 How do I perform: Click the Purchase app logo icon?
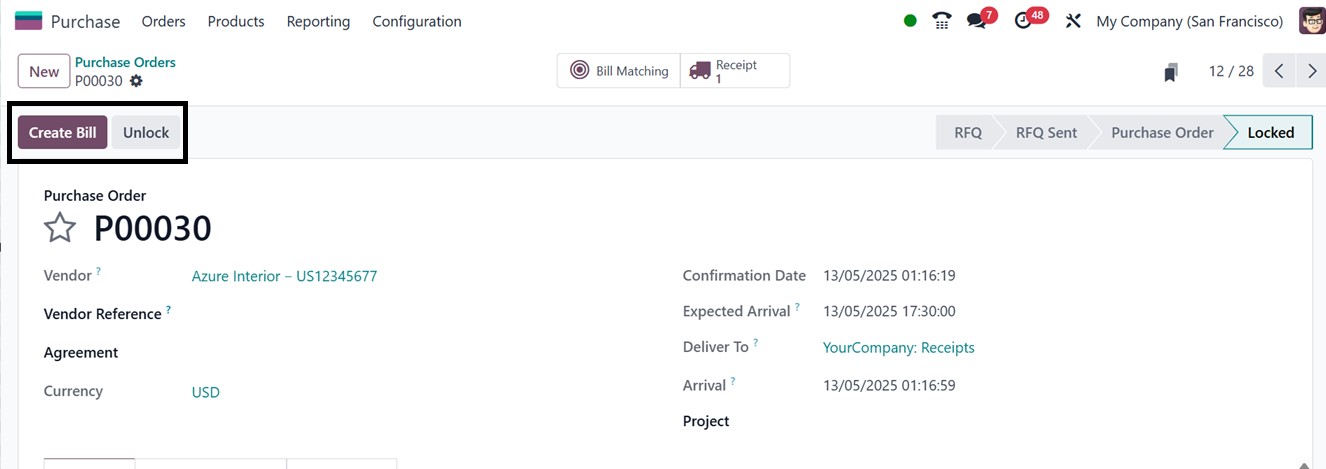(28, 21)
